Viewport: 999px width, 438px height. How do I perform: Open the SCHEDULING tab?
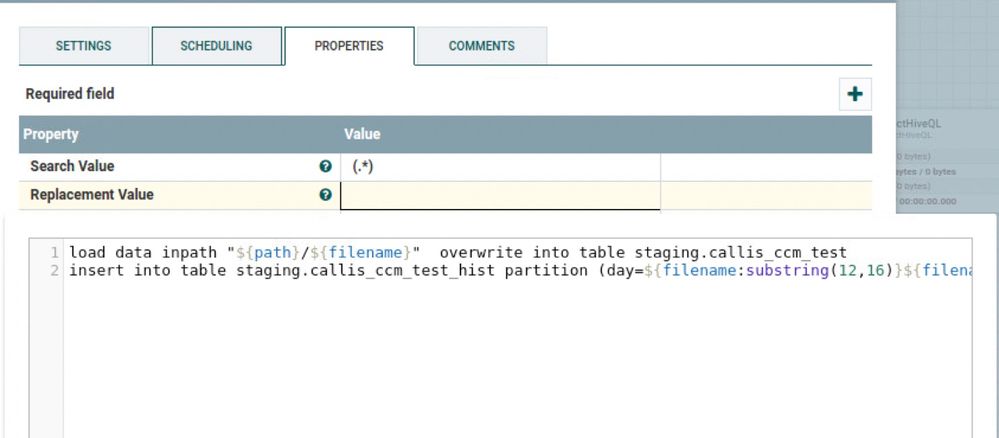(216, 46)
